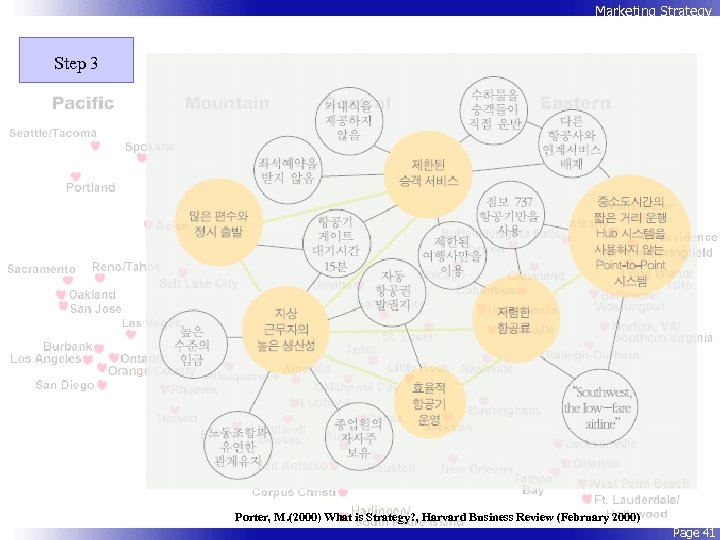The image size is (720, 540).
Task: Select the Burbank city label
Action: 68,346
